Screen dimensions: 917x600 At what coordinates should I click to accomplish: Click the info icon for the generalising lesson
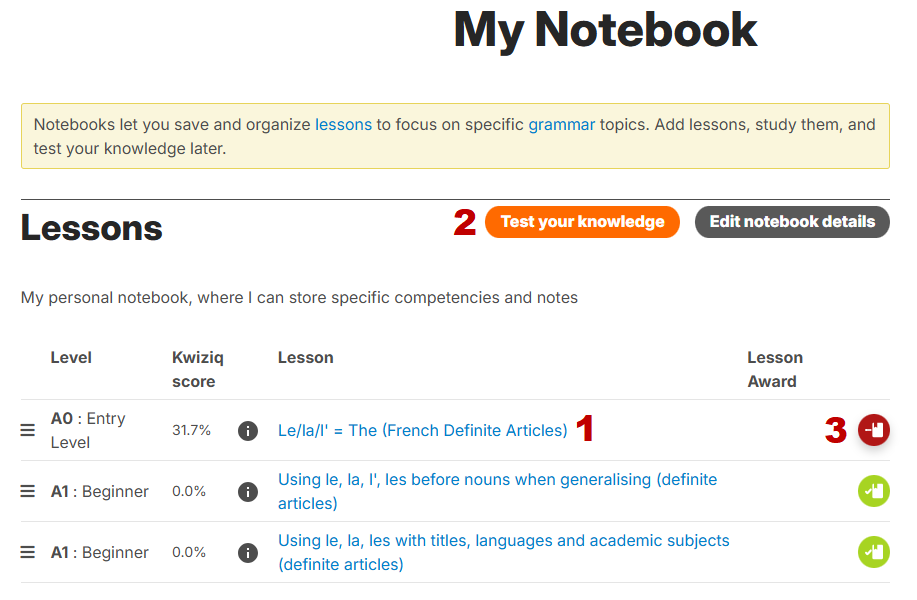pyautogui.click(x=247, y=491)
